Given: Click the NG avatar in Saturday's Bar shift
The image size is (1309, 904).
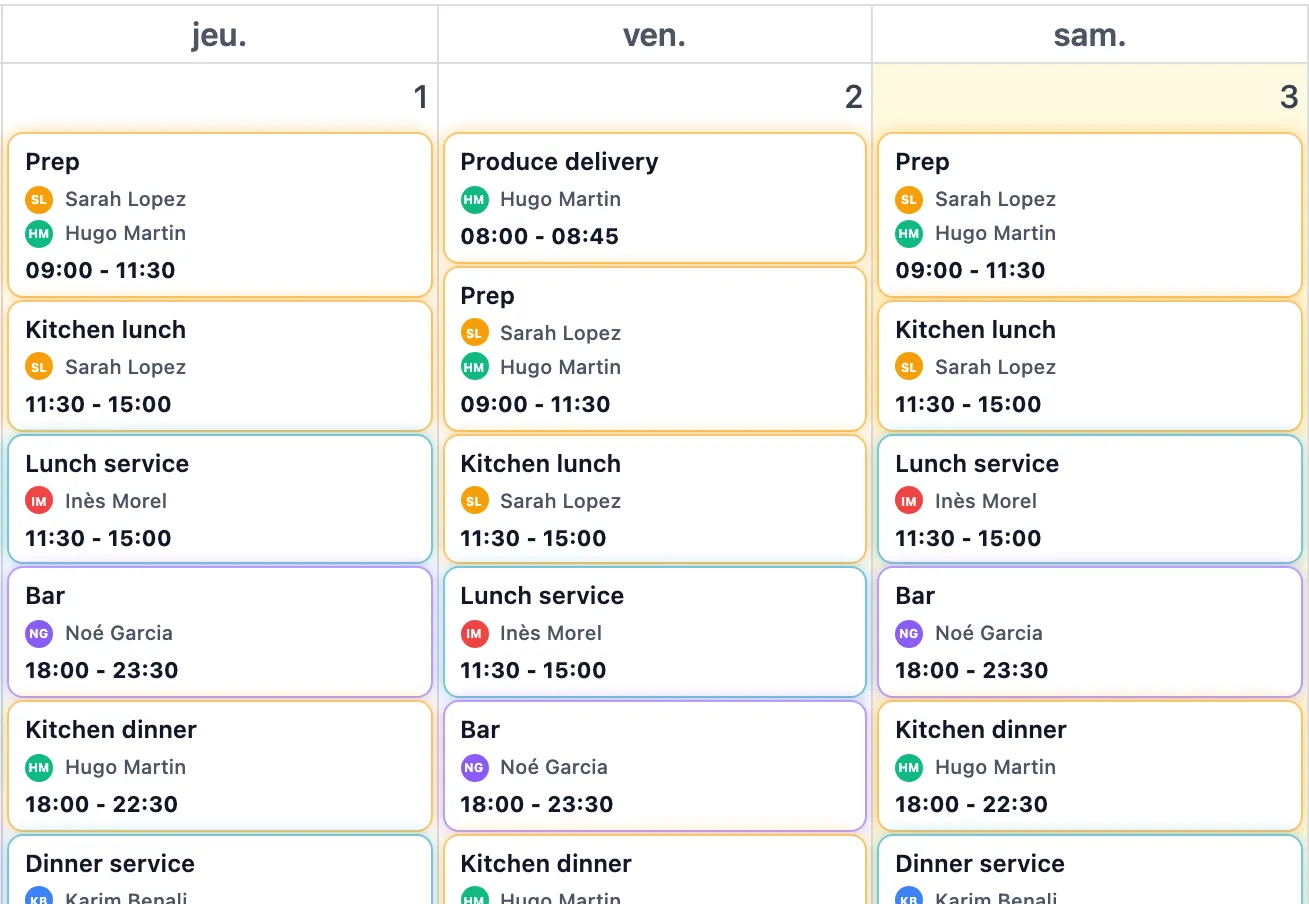Looking at the screenshot, I should click(909, 633).
